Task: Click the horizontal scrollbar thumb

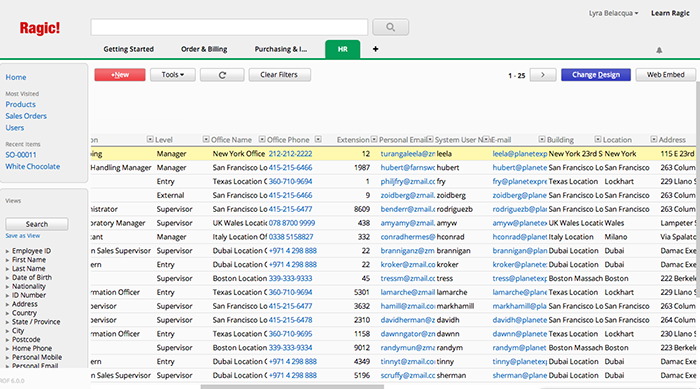Action: click(x=292, y=387)
